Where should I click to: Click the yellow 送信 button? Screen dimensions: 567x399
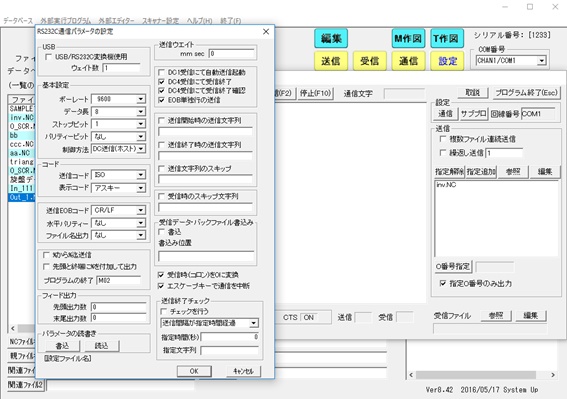click(x=331, y=61)
